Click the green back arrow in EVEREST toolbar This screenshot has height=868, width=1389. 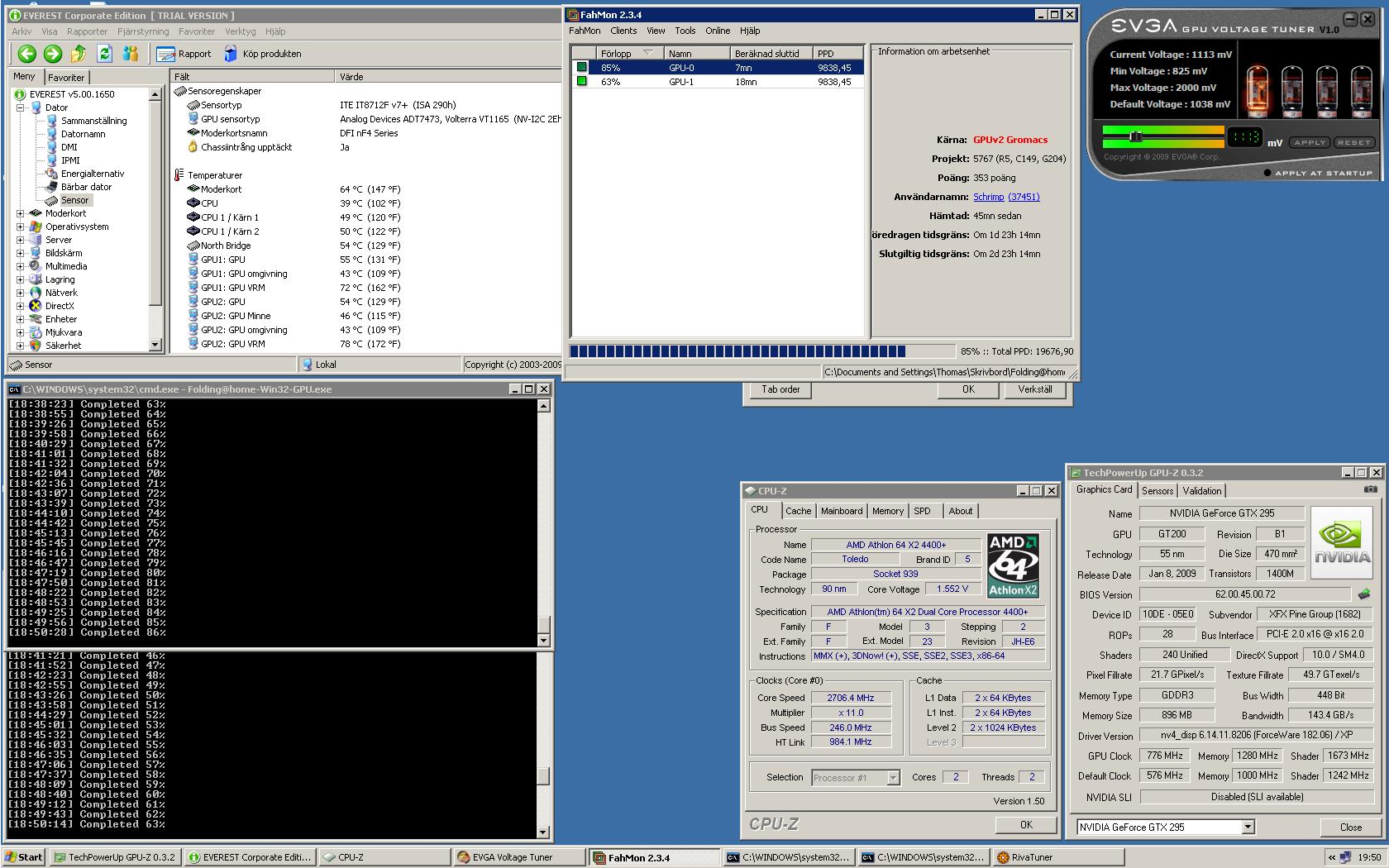[27, 54]
